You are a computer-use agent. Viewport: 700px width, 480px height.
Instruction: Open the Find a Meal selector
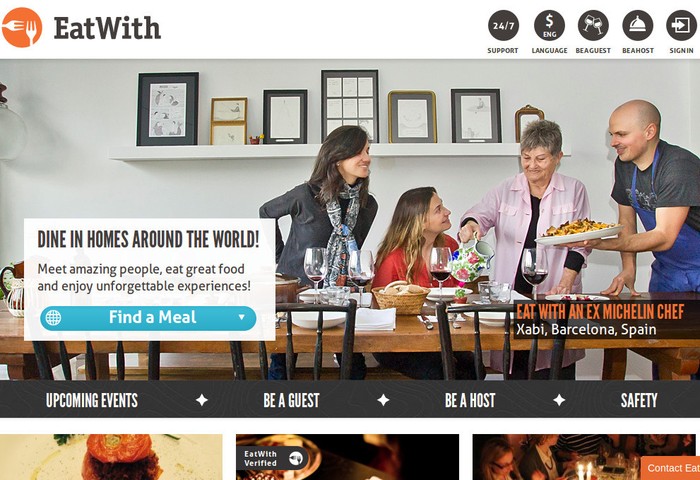tap(148, 318)
